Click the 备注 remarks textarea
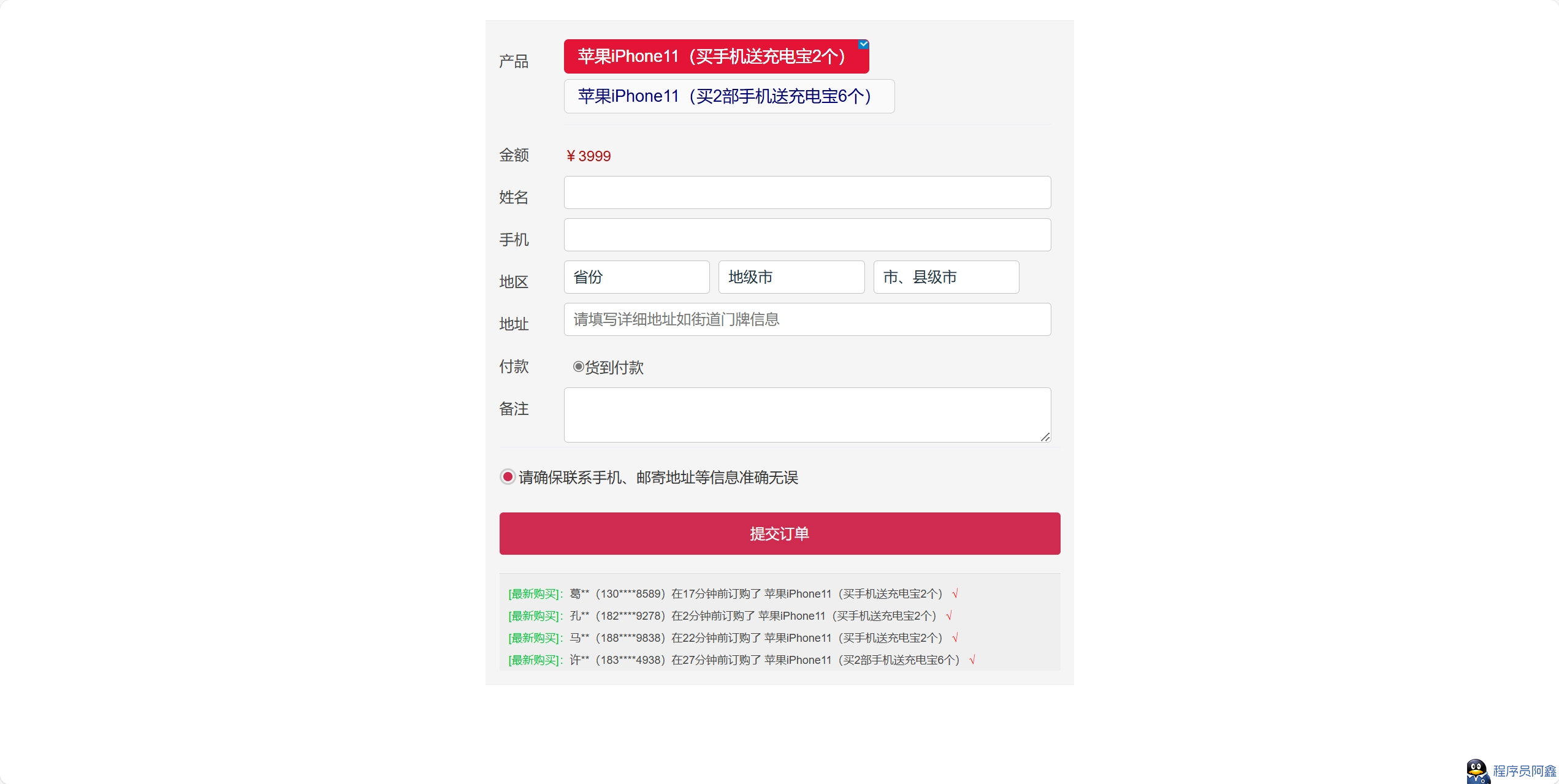 point(807,415)
